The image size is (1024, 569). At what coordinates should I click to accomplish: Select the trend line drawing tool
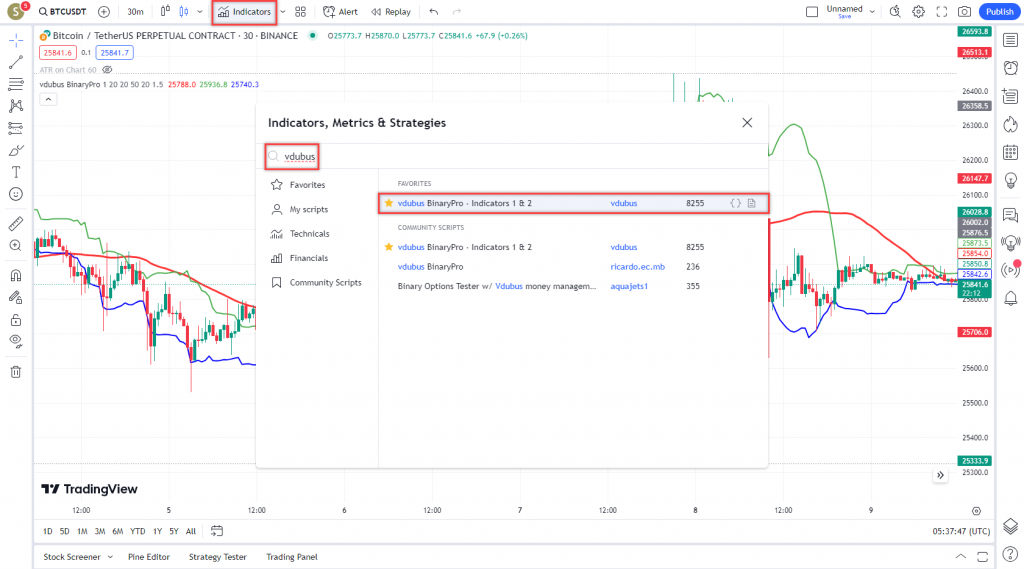(x=16, y=62)
